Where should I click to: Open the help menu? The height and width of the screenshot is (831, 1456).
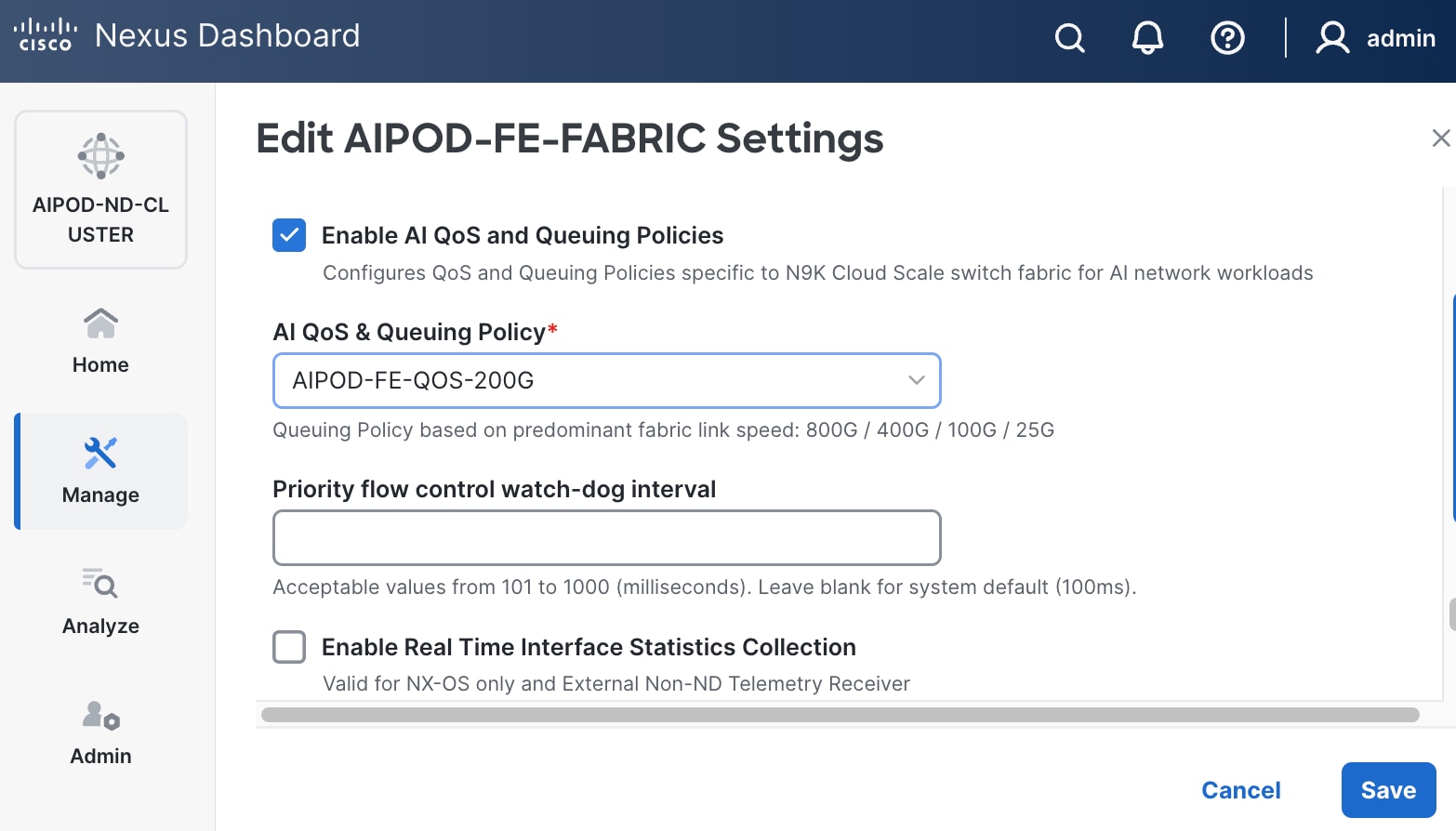click(x=1227, y=38)
